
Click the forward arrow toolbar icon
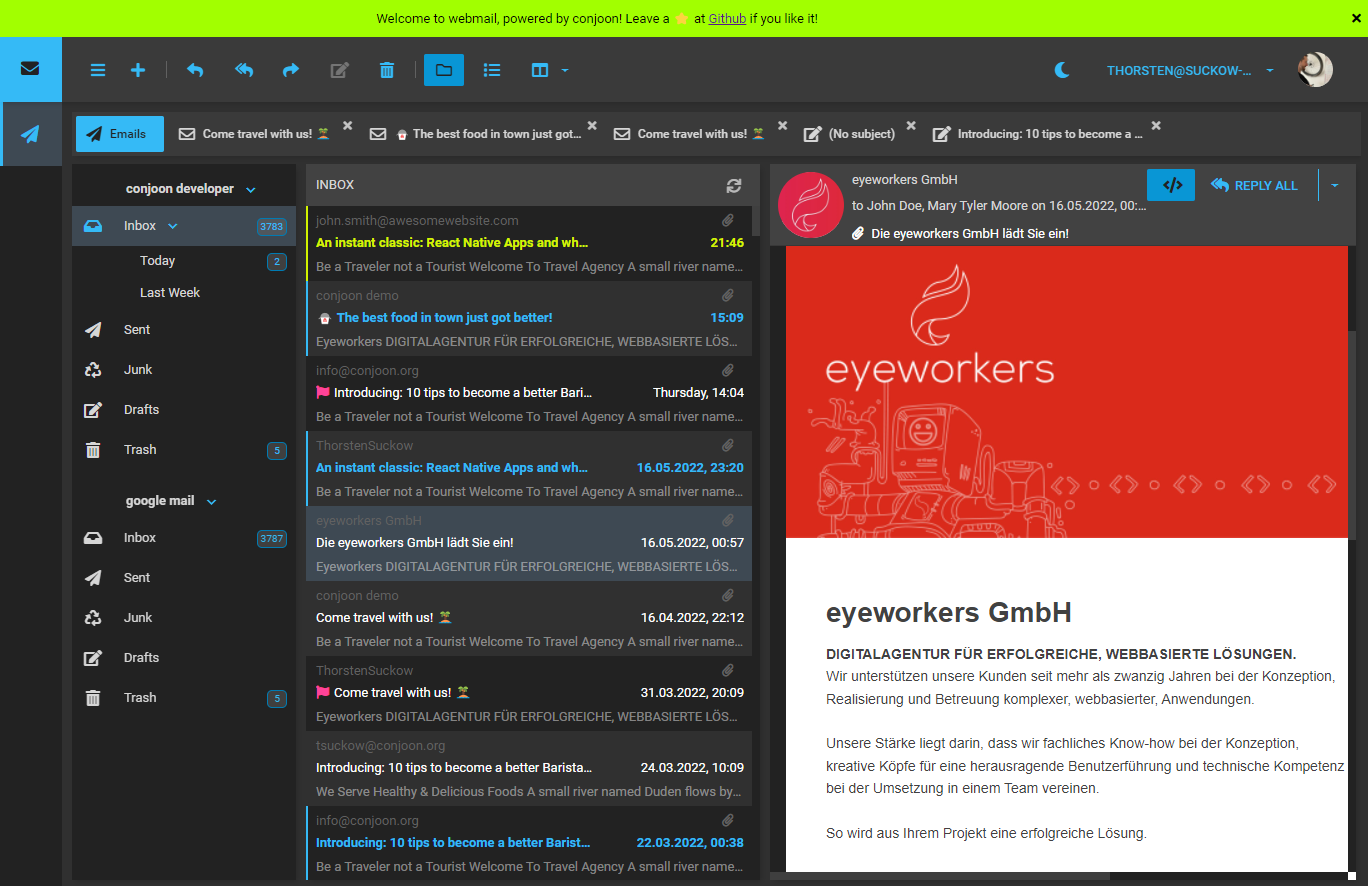click(291, 70)
